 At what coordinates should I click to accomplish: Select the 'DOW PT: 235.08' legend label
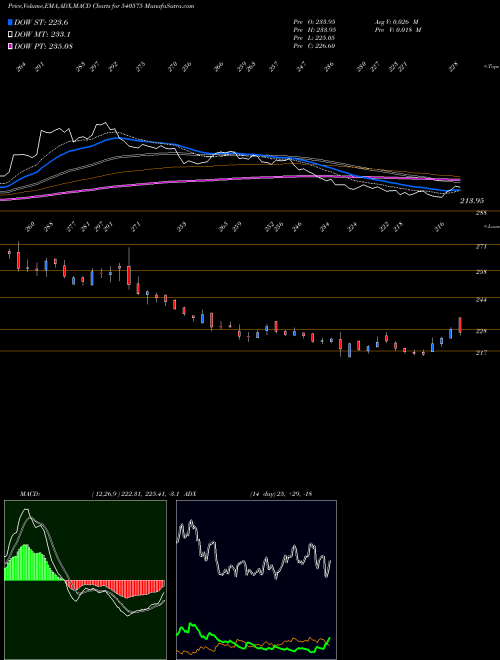pos(43,46)
